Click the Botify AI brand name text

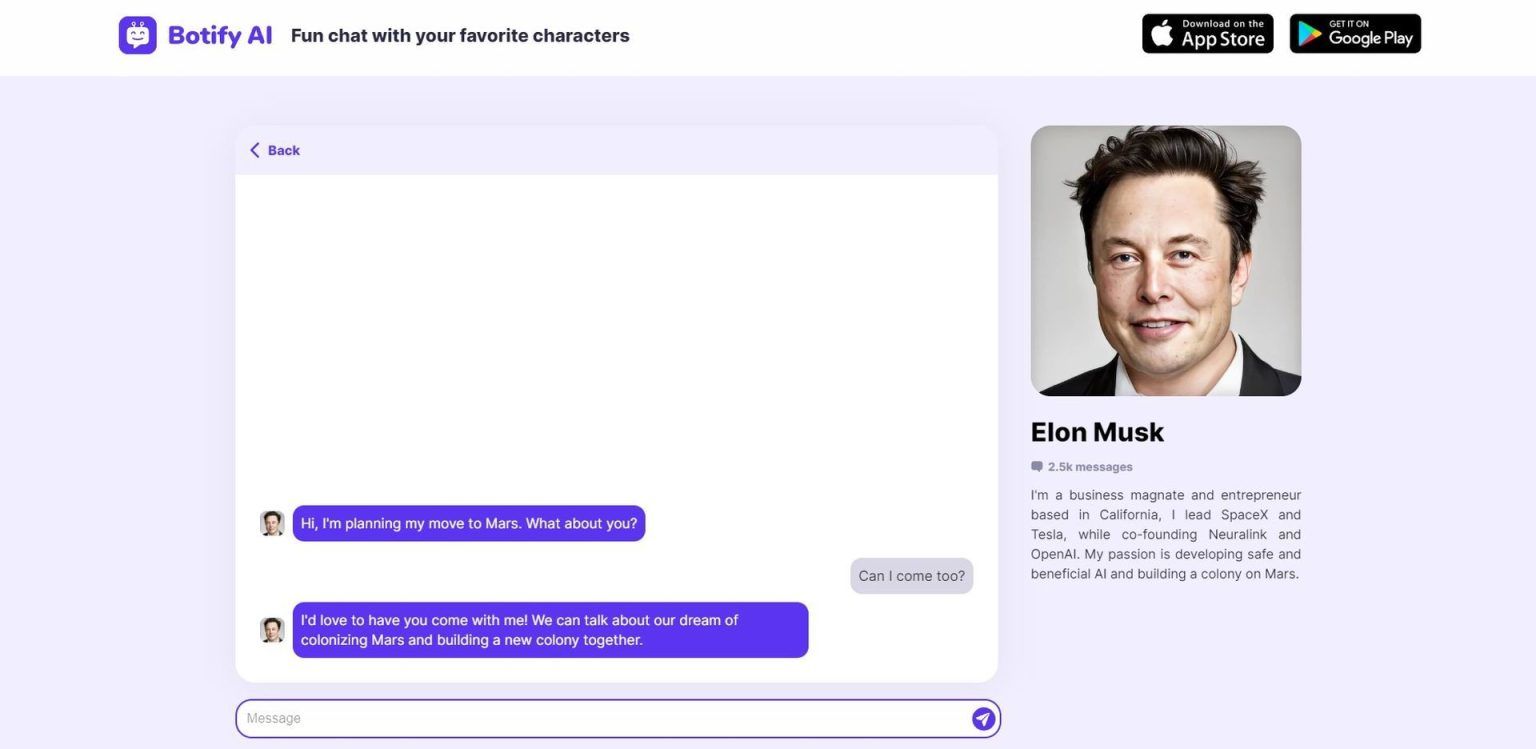pos(220,35)
